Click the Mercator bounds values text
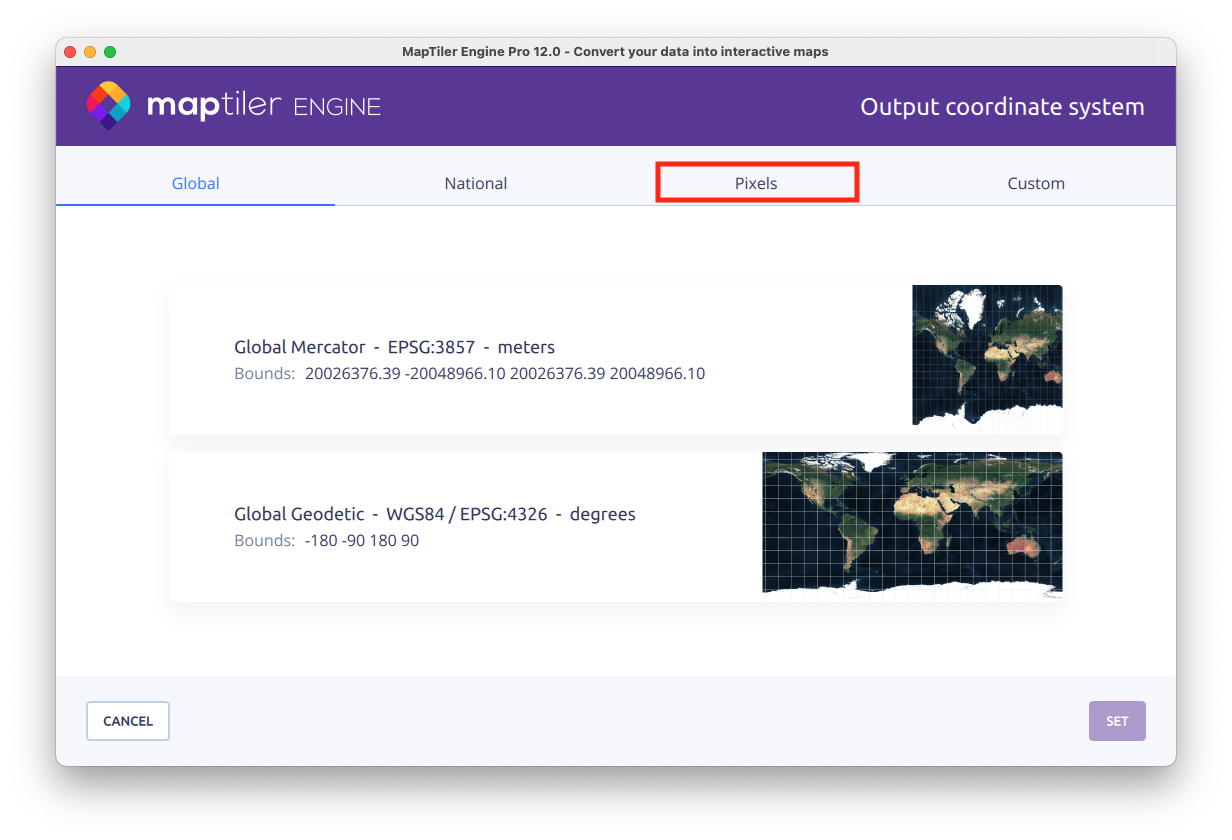The image size is (1232, 840). [x=504, y=374]
